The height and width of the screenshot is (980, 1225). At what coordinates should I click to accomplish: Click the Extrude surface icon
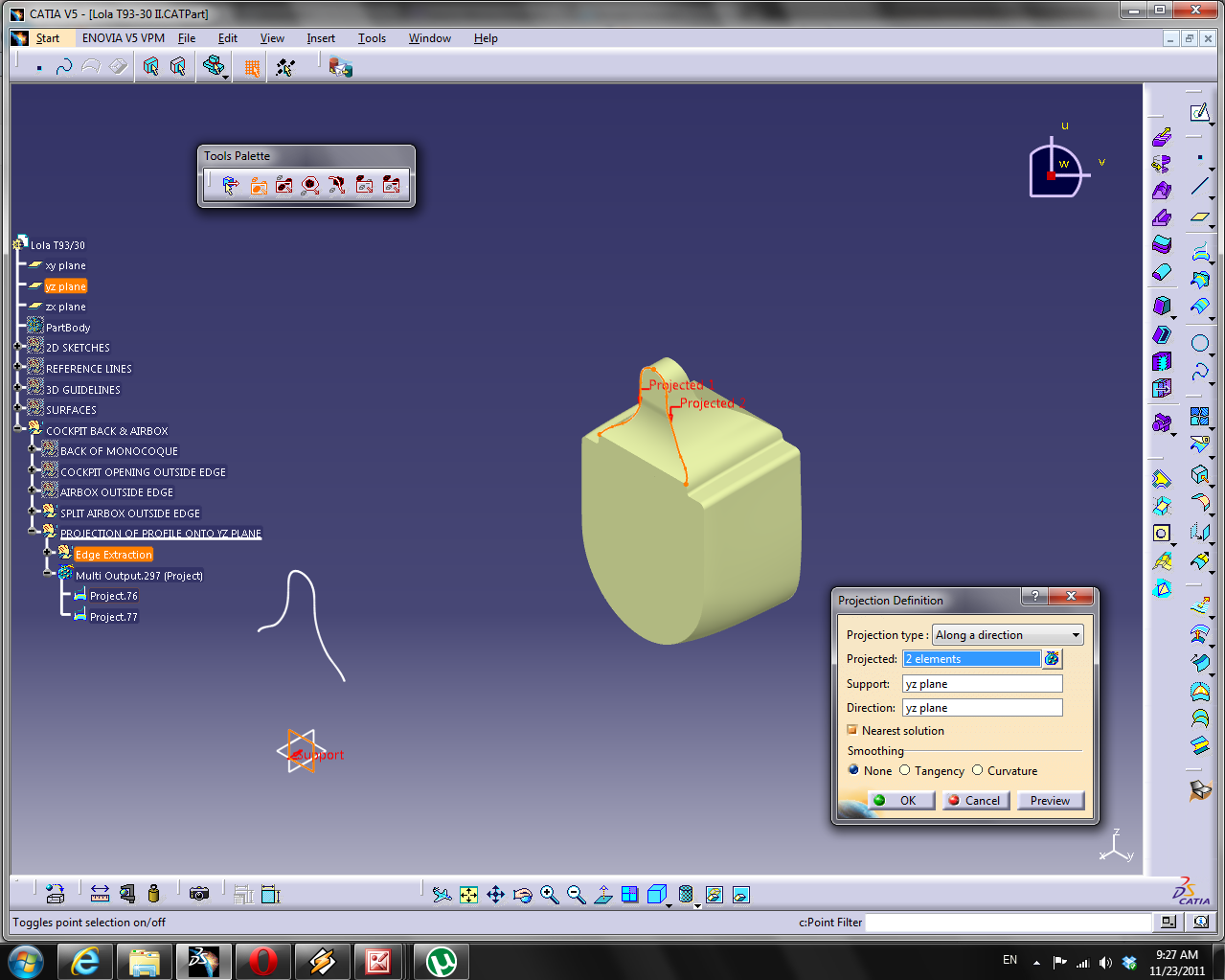[x=1161, y=138]
